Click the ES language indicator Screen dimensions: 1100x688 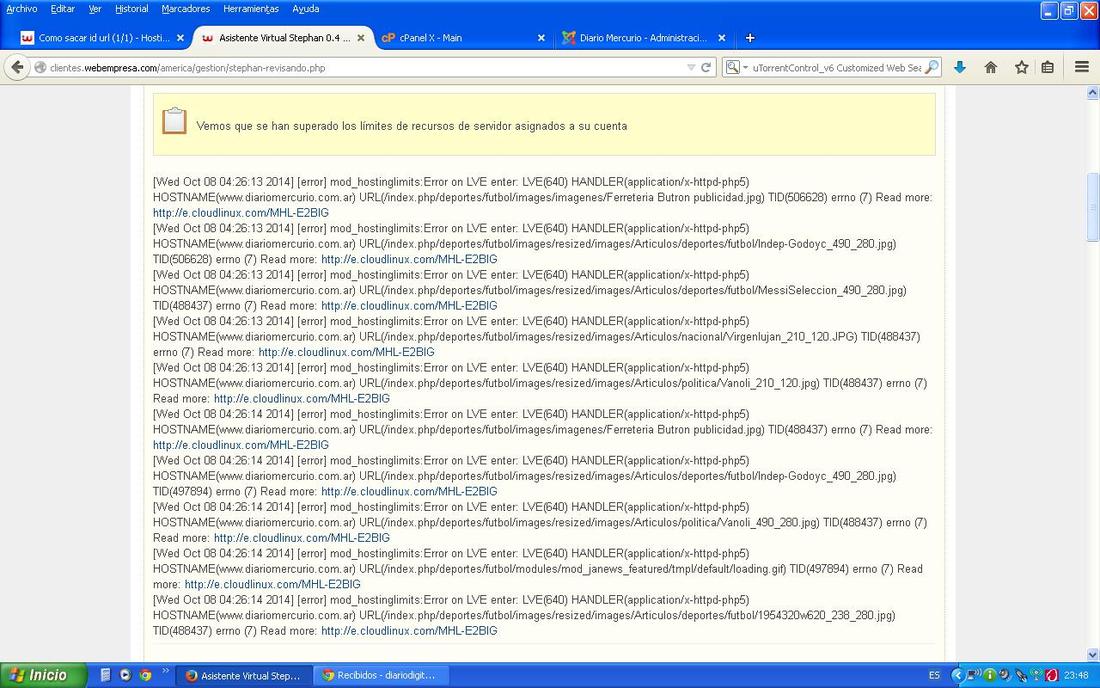point(934,675)
